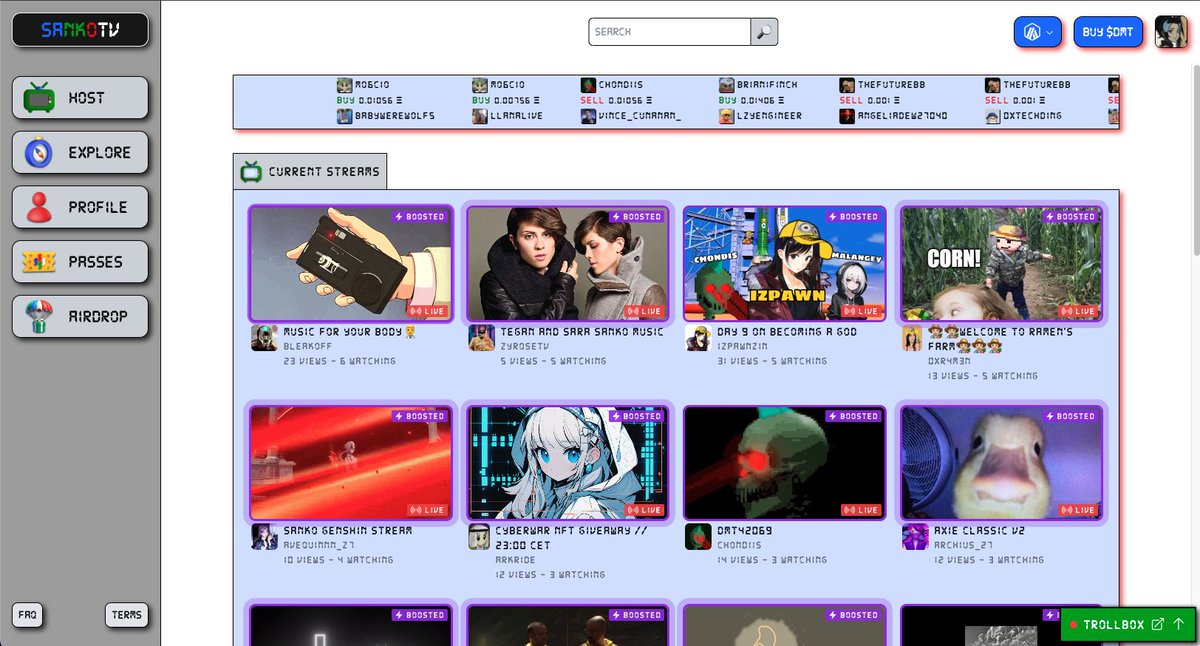The width and height of the screenshot is (1200, 646).
Task: Click 0xr4m3n's avatar icon
Action: pos(912,339)
